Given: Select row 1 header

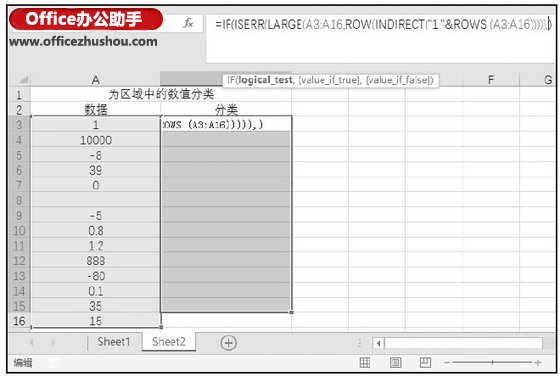Looking at the screenshot, I should click(19, 95).
